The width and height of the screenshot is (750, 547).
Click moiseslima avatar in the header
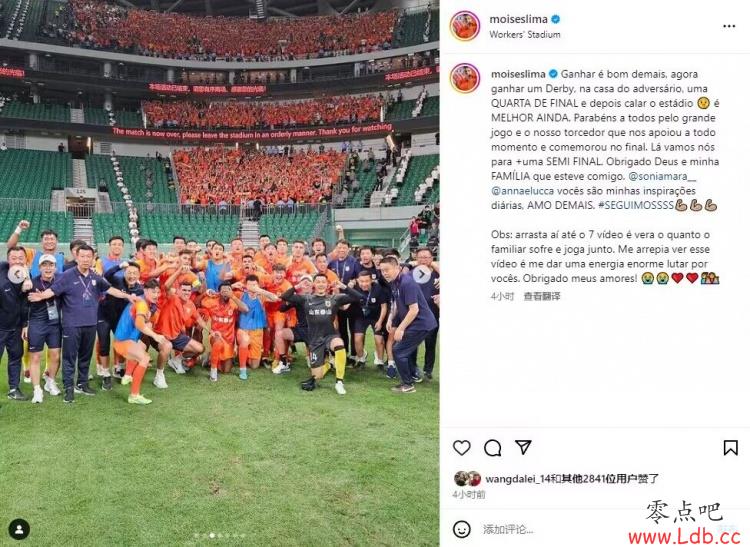464,26
